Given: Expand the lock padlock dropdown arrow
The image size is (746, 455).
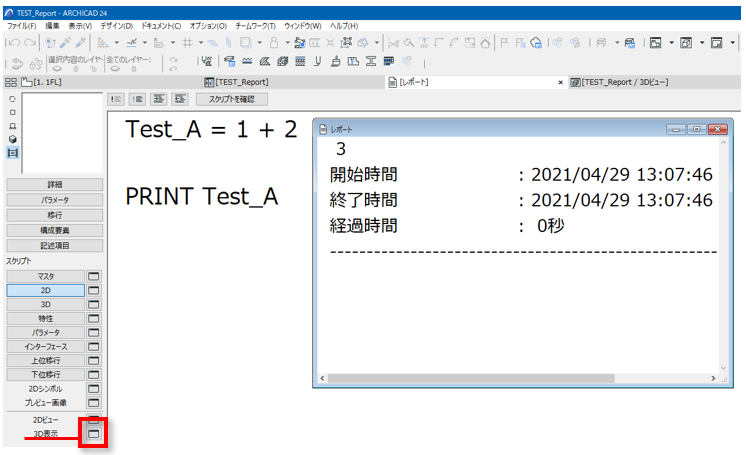Looking at the screenshot, I should 287,43.
